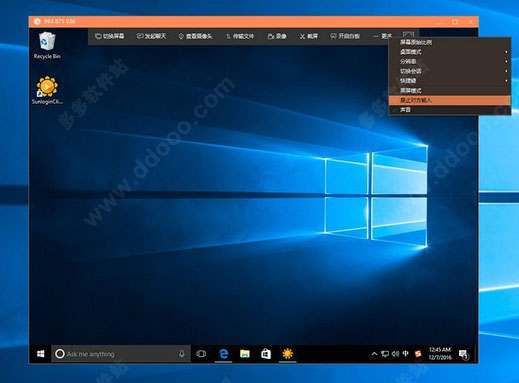The width and height of the screenshot is (519, 383).
Task: Click the 993 875 036 ID in the title bar
Action: pyautogui.click(x=60, y=21)
